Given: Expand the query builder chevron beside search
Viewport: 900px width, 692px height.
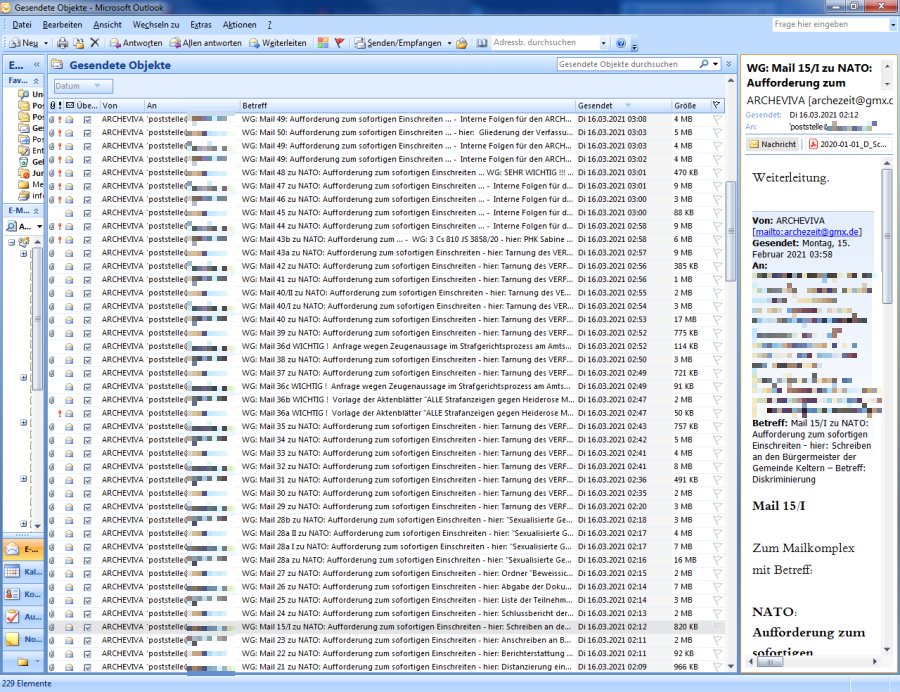Looking at the screenshot, I should click(x=729, y=64).
